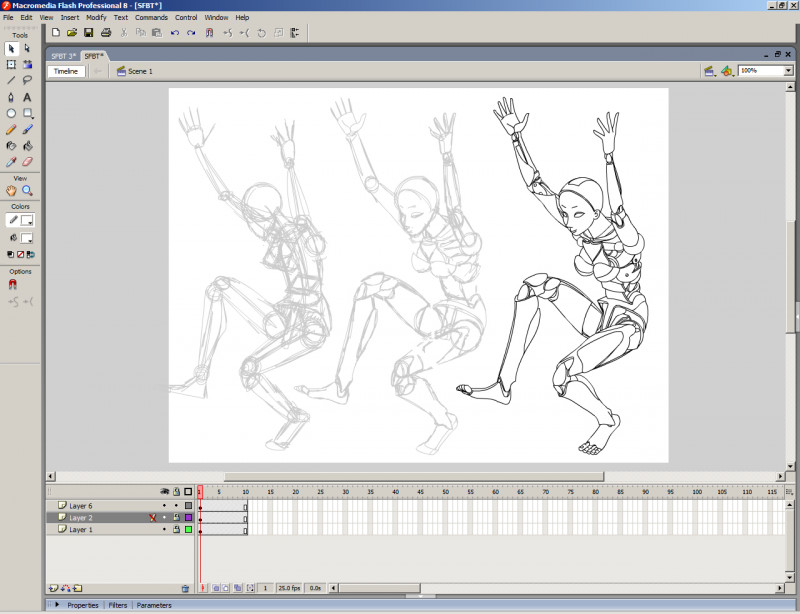Open the stroke color swatch
The height and width of the screenshot is (614, 800).
coord(27,219)
